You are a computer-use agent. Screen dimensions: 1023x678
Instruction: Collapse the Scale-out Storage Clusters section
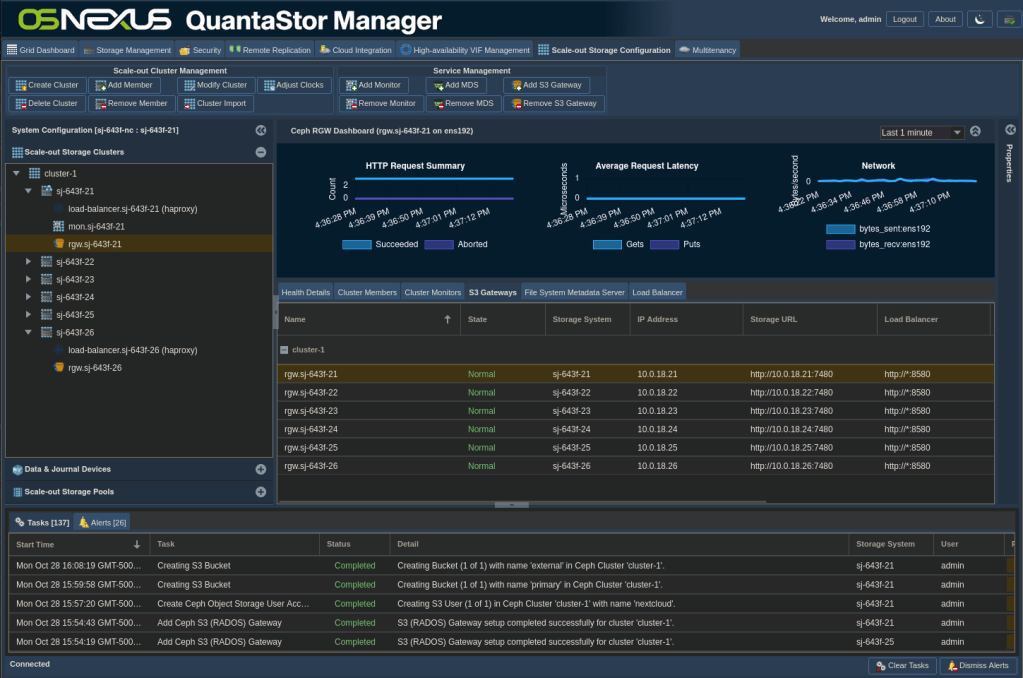tap(261, 152)
